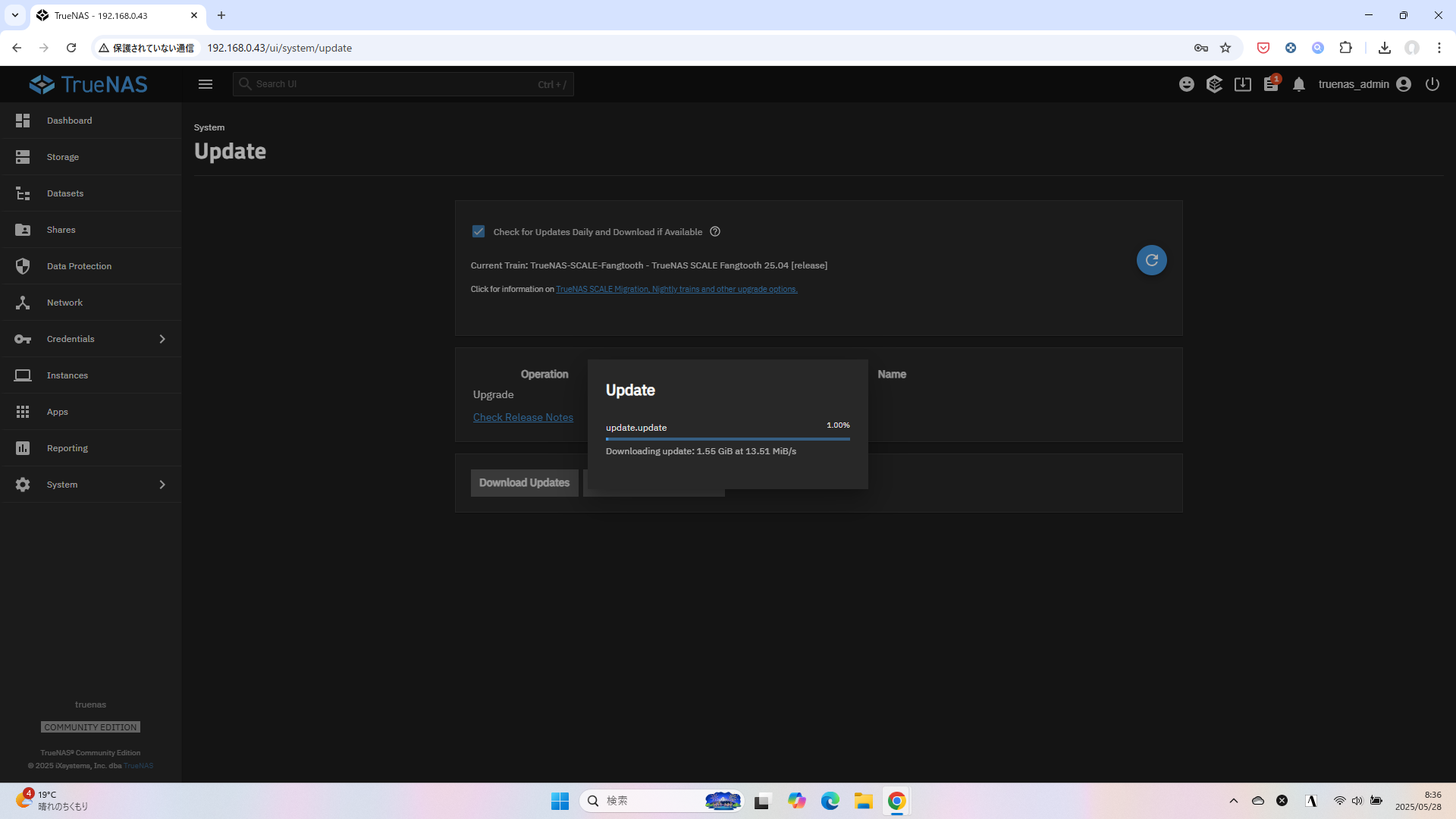Open Reporting in the sidebar

click(x=91, y=448)
